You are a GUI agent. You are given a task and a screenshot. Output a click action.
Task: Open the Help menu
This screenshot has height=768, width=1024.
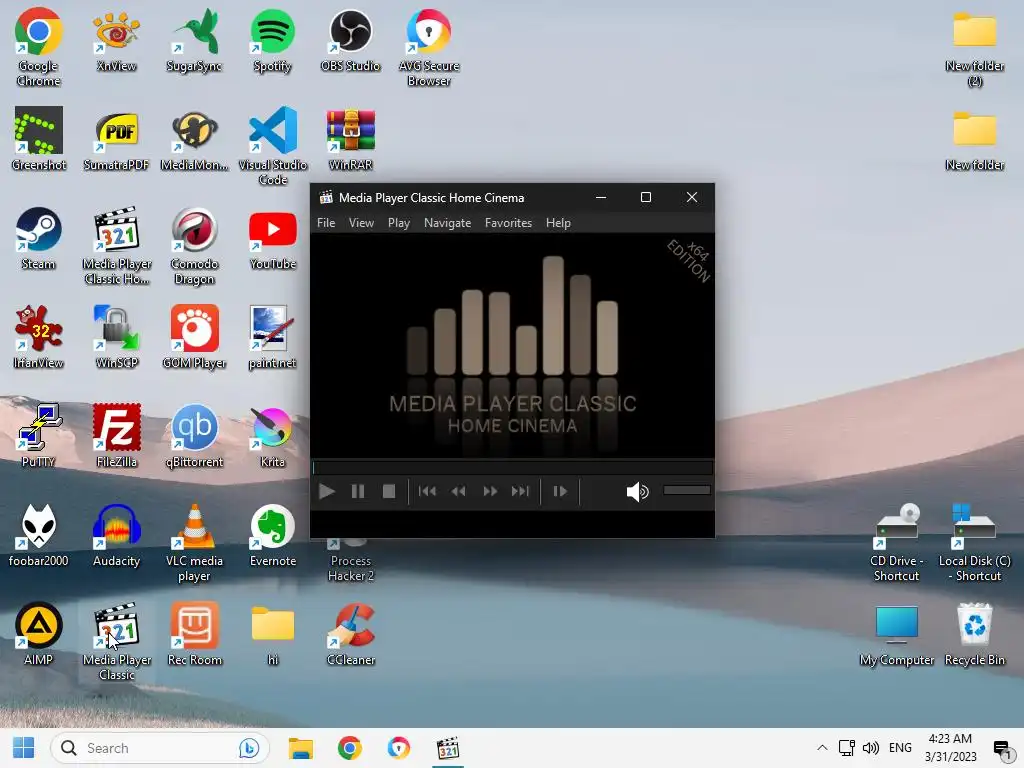click(558, 223)
